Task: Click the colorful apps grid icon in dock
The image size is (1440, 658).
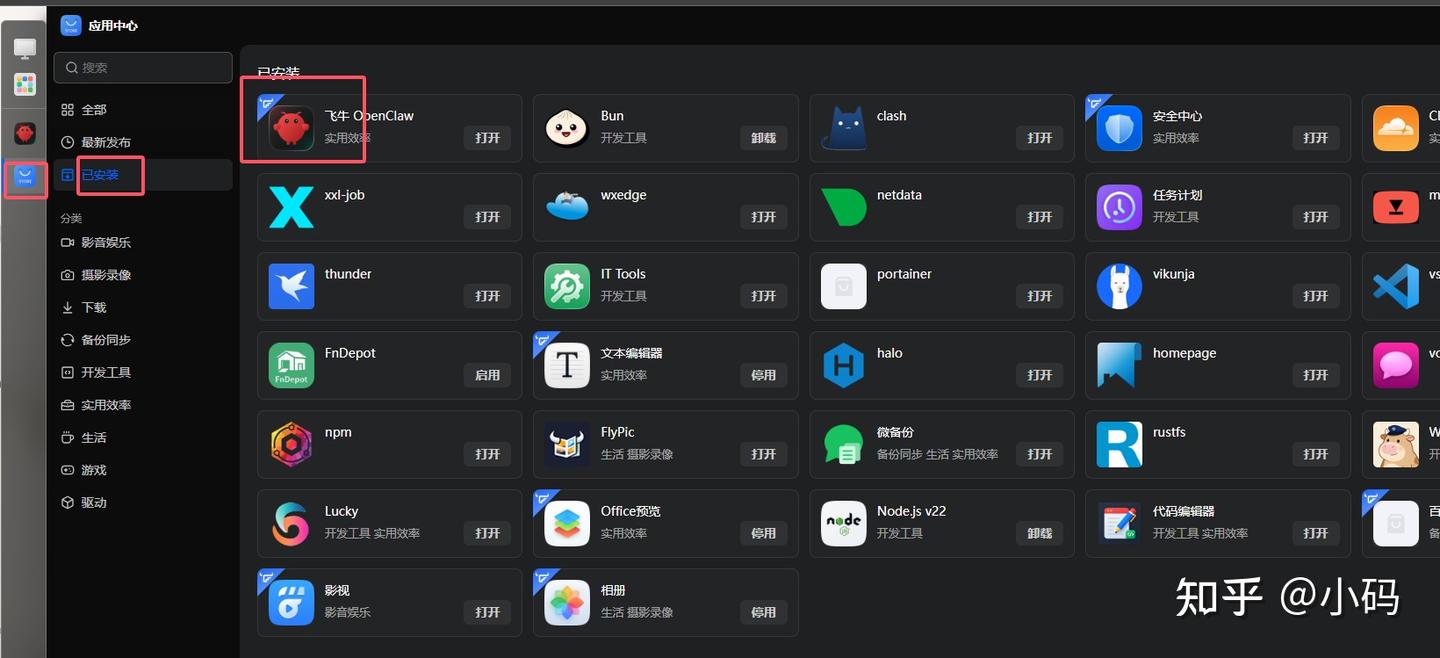Action: [x=25, y=84]
